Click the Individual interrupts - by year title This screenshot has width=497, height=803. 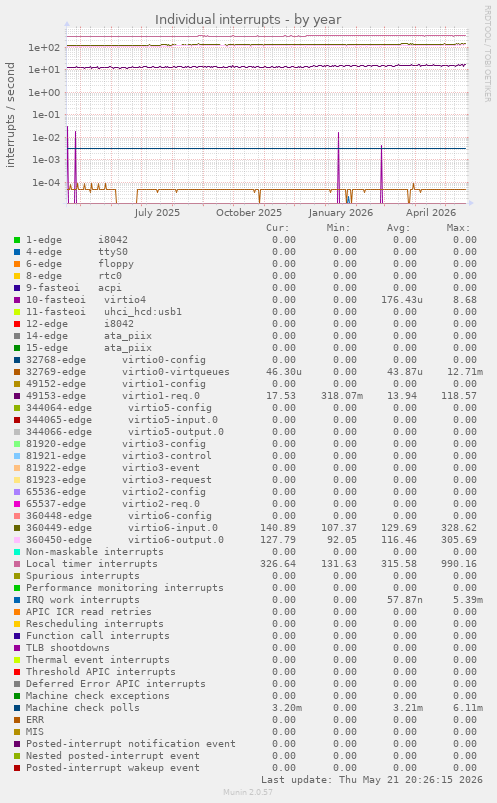click(248, 19)
